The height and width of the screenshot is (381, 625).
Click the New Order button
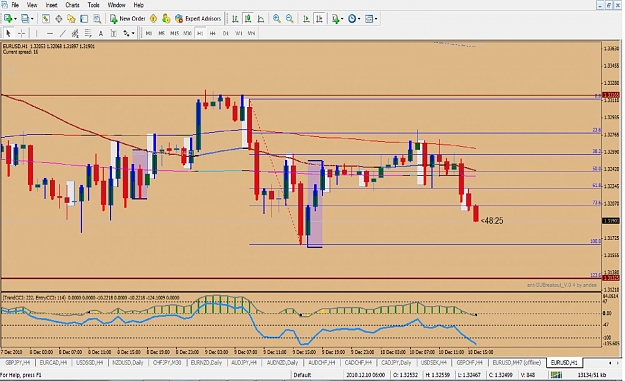[128, 19]
